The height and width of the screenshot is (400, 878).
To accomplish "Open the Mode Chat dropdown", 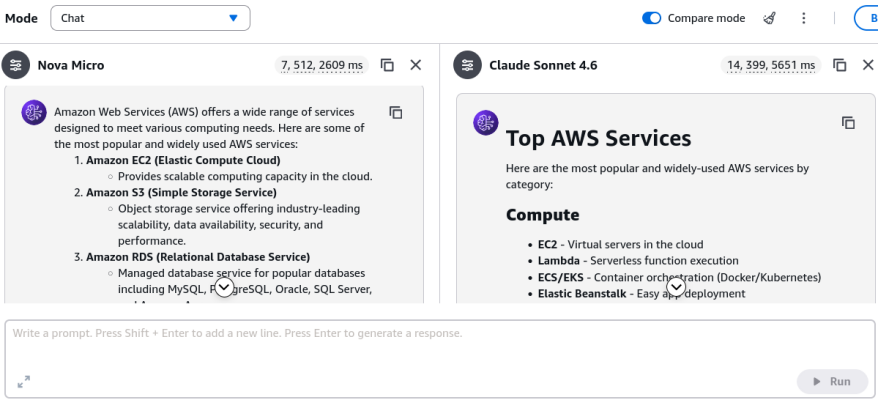I will point(150,18).
